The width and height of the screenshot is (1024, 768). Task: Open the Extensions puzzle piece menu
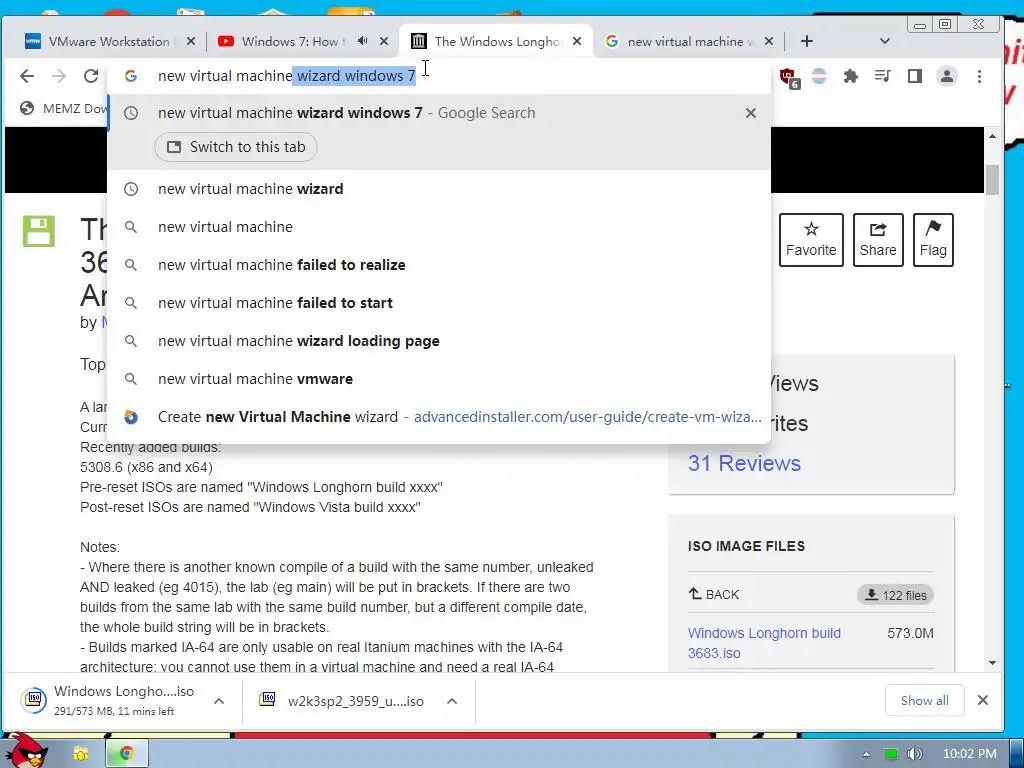(850, 76)
